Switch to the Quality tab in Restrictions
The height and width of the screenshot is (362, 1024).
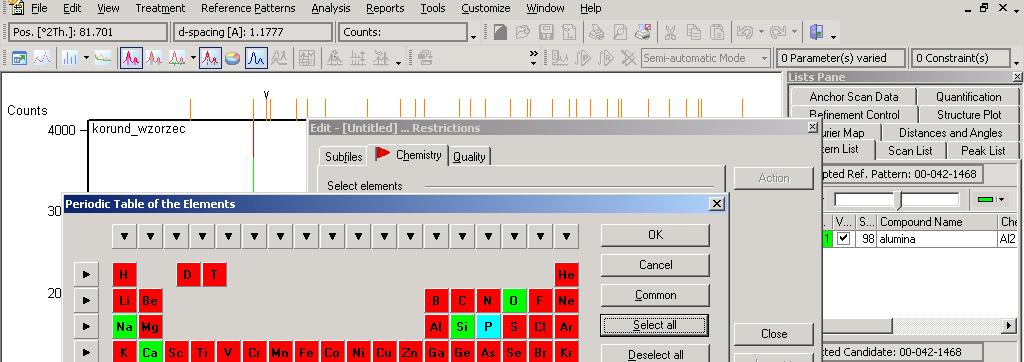(469, 157)
